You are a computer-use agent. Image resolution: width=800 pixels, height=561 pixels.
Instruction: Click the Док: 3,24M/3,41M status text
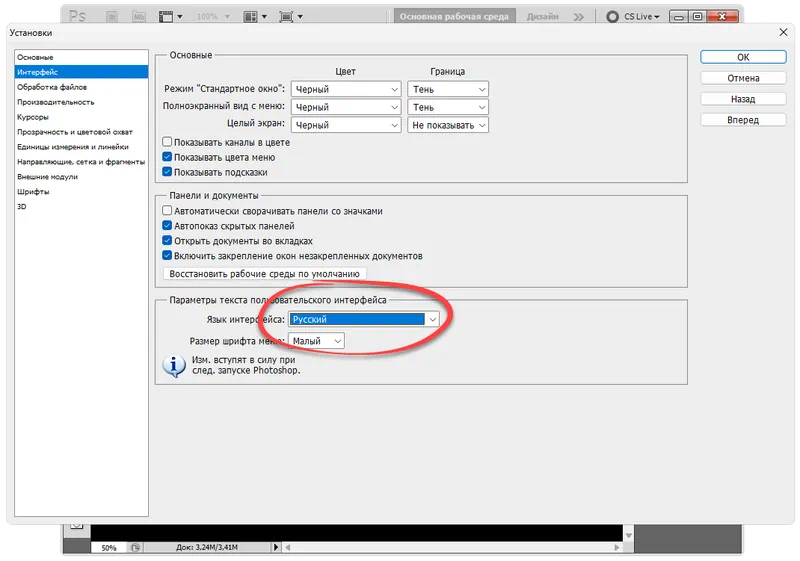(x=207, y=547)
